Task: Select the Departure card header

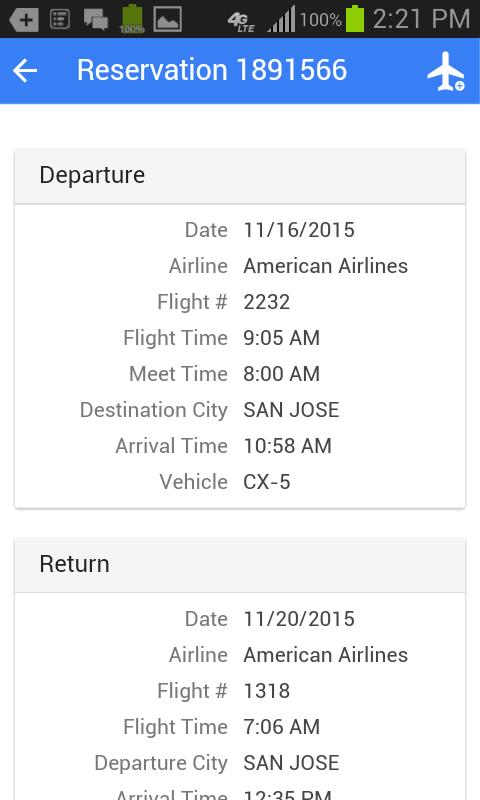Action: [240, 176]
